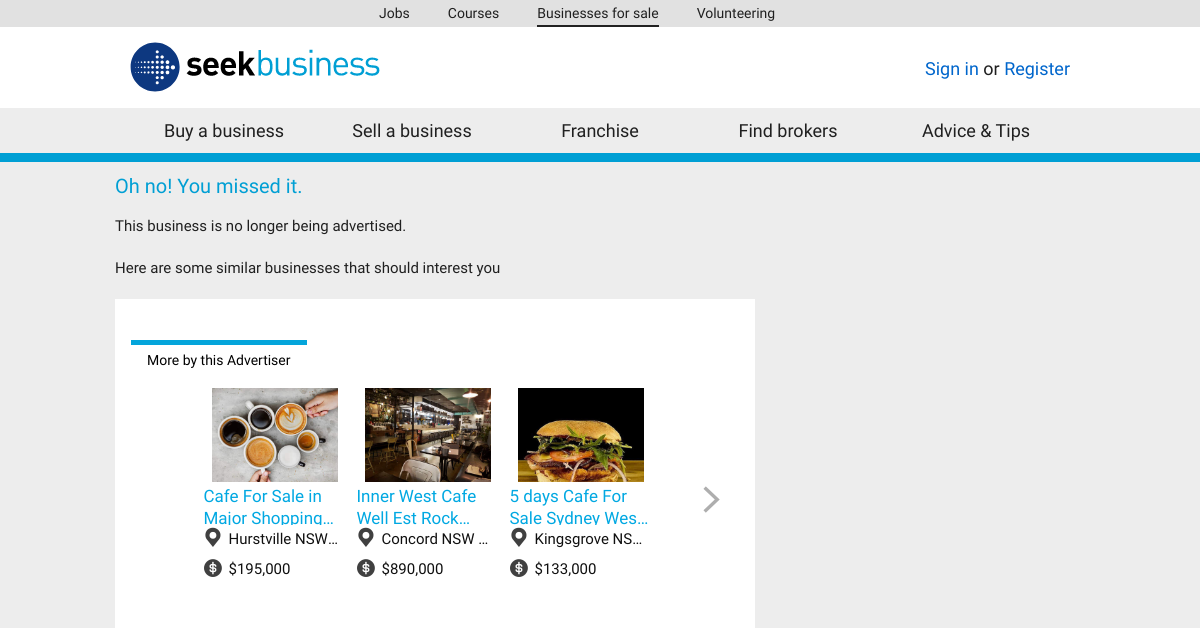Image resolution: width=1200 pixels, height=628 pixels.
Task: Click the dollar icon next to $133,000
Action: pyautogui.click(x=519, y=568)
